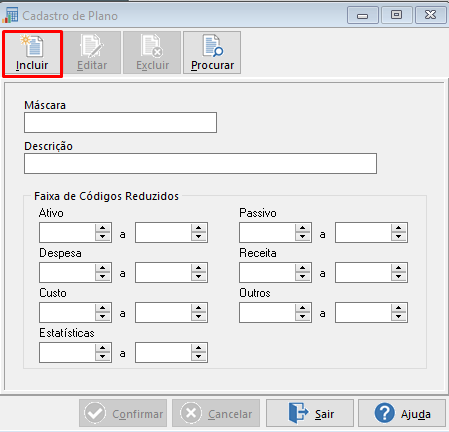Increase the Outros end value
This screenshot has height=432, width=449.
point(399,308)
